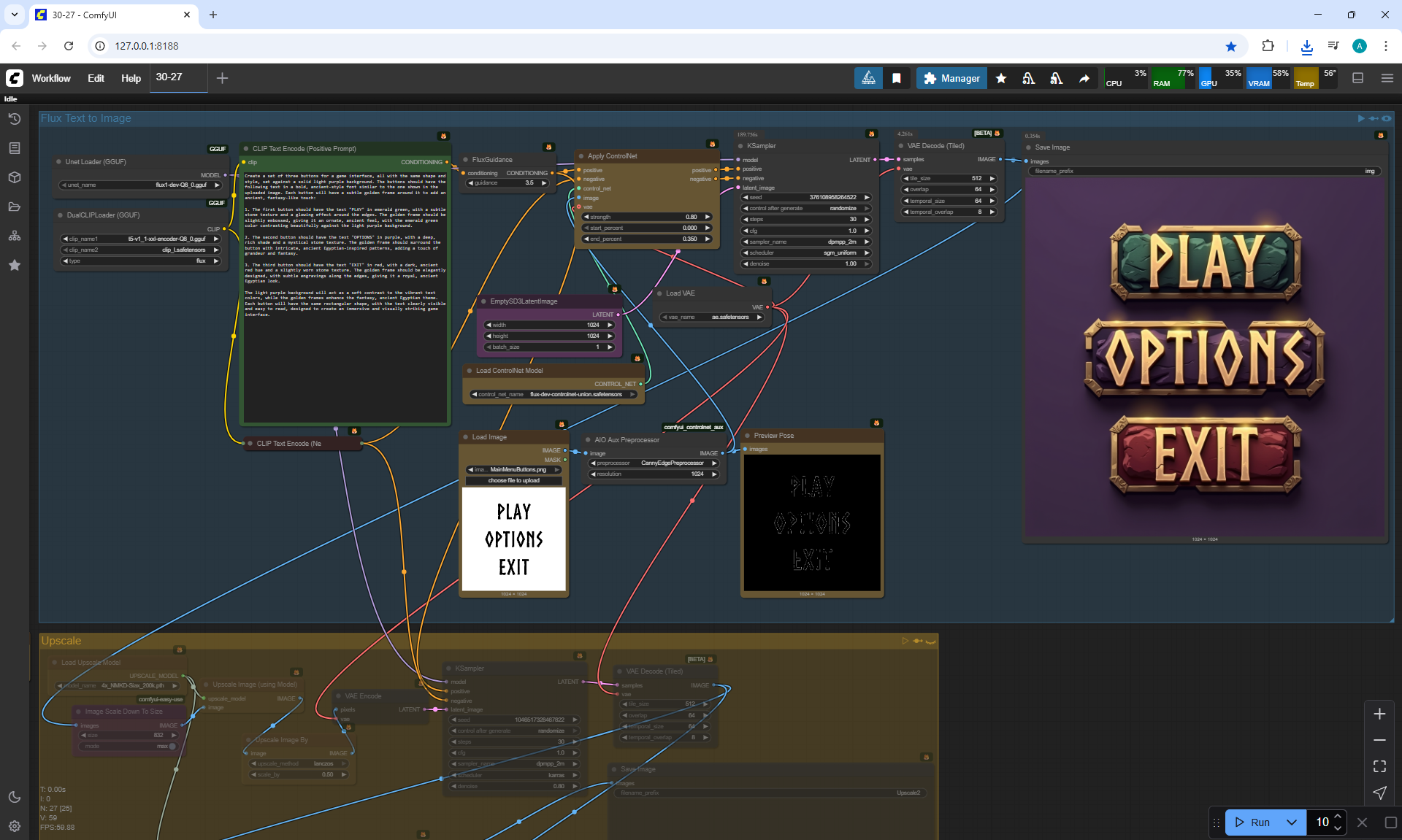Open the workflows folder sidebar icon
Image resolution: width=1402 pixels, height=840 pixels.
click(15, 207)
